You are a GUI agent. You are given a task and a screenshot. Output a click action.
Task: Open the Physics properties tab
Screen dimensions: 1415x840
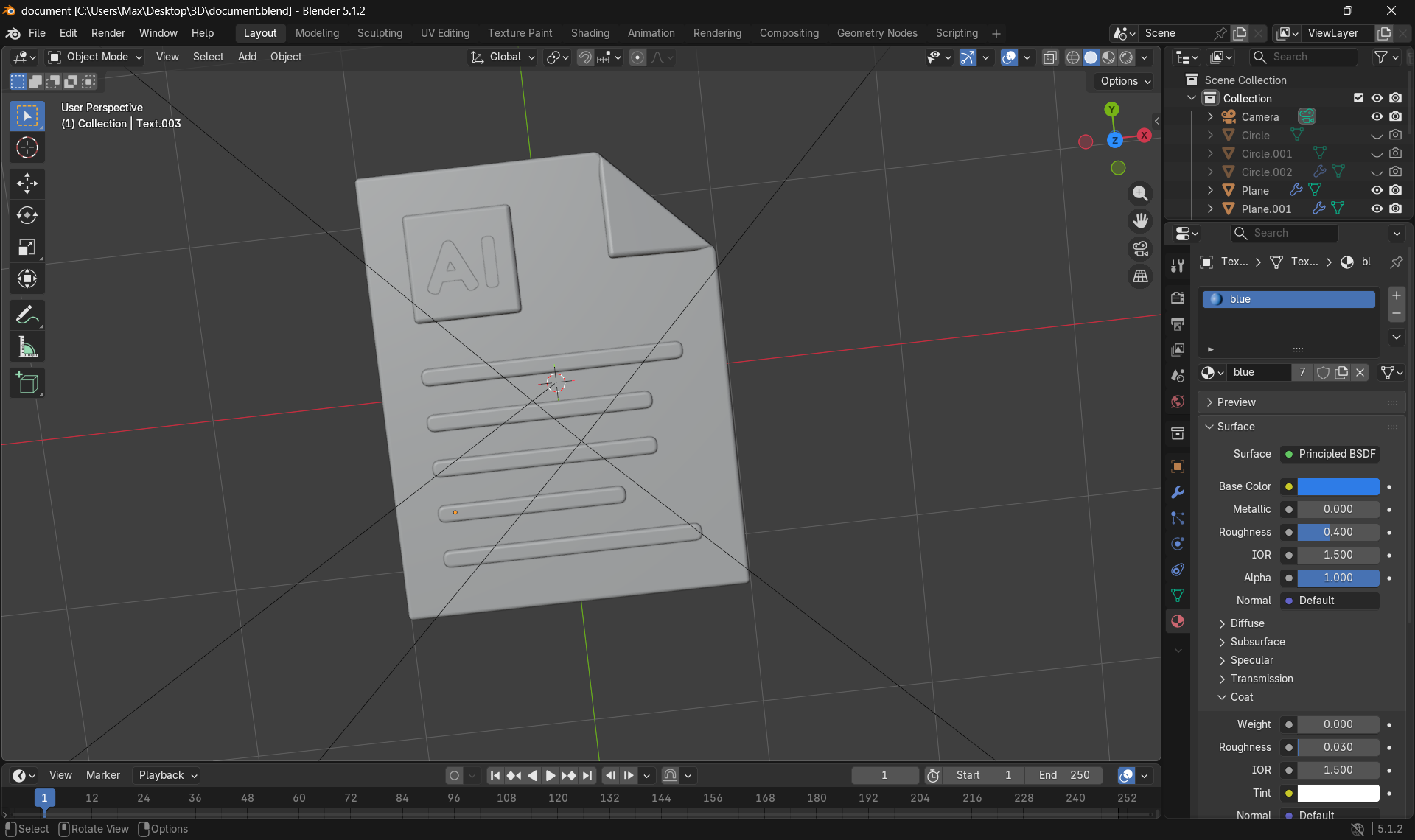pyautogui.click(x=1178, y=544)
